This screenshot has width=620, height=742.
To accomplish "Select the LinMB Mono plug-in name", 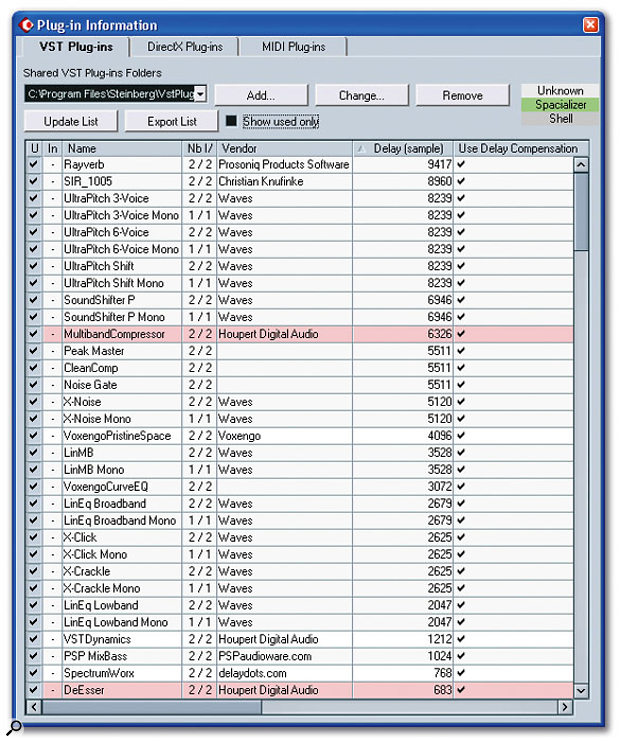I will pyautogui.click(x=94, y=469).
